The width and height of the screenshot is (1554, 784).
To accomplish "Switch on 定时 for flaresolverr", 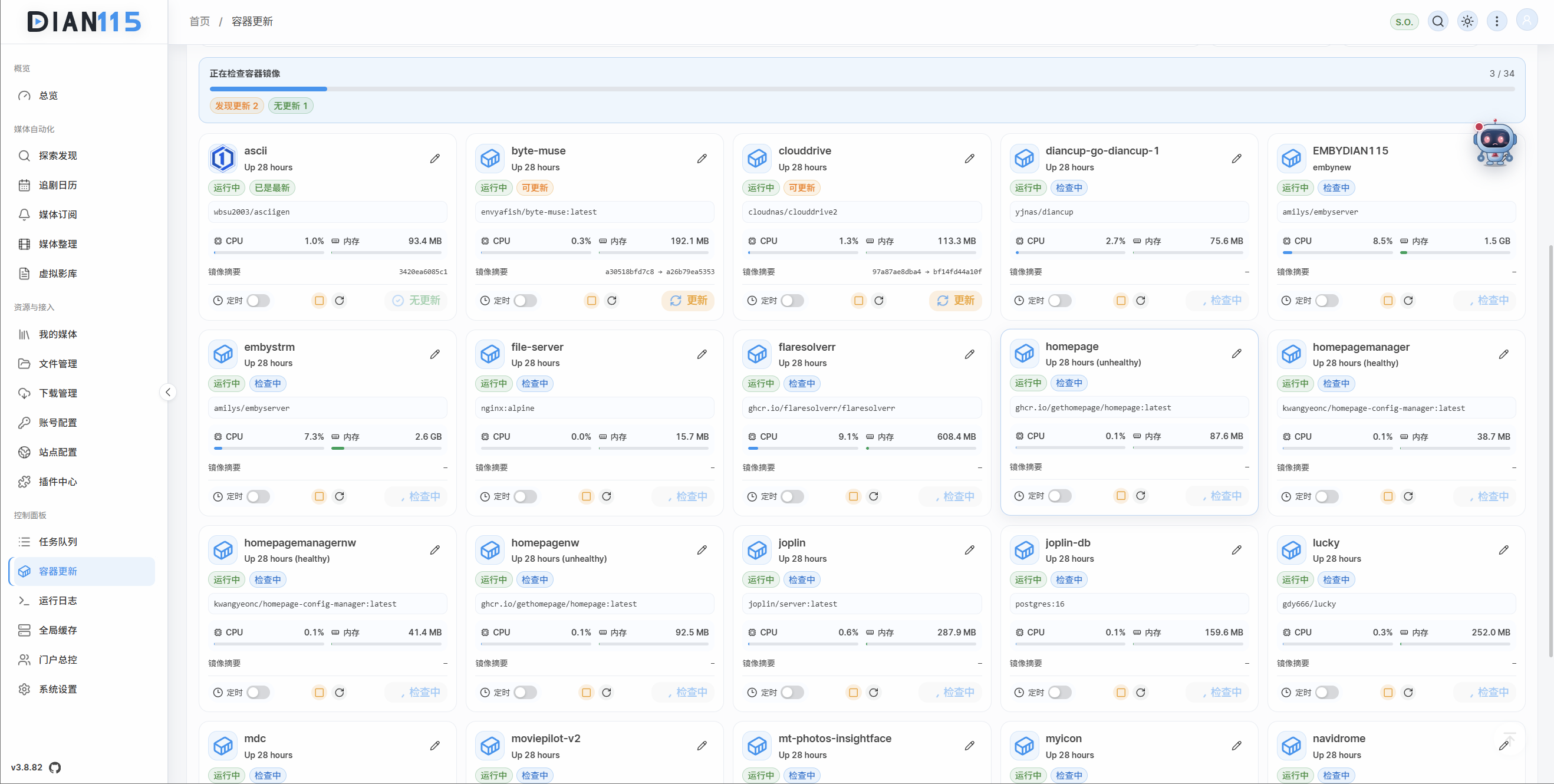I will (792, 496).
